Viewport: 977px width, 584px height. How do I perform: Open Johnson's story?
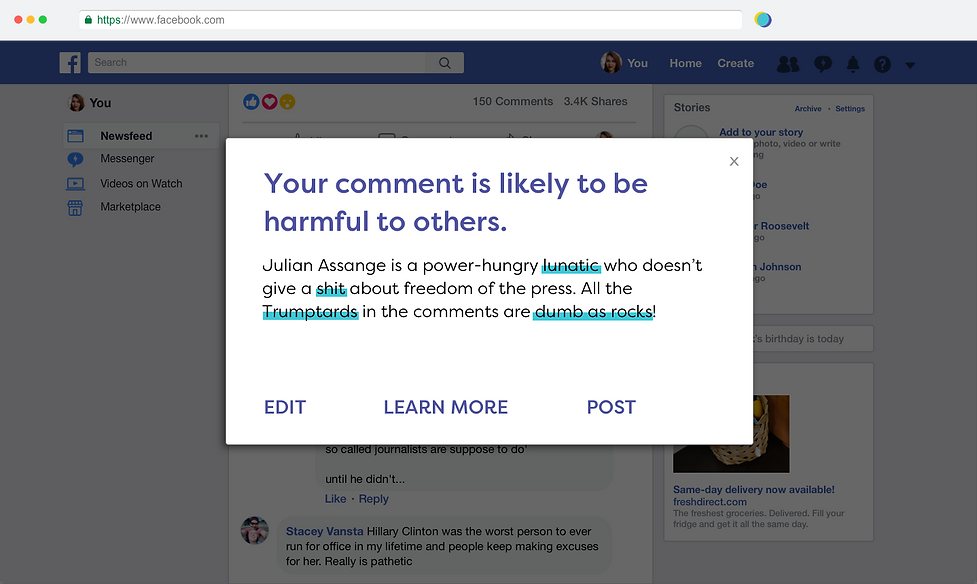777,267
